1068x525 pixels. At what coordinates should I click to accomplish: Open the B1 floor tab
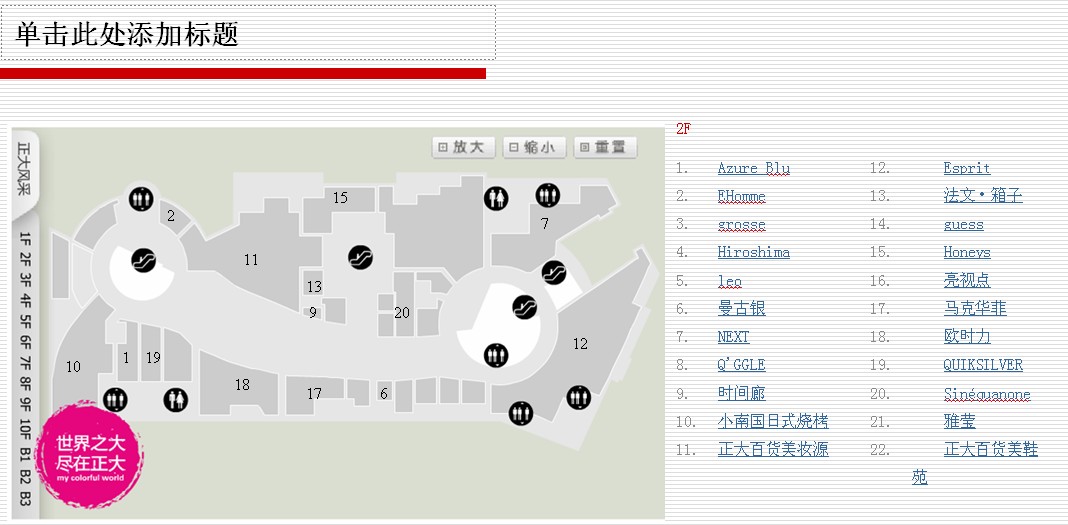(25, 454)
